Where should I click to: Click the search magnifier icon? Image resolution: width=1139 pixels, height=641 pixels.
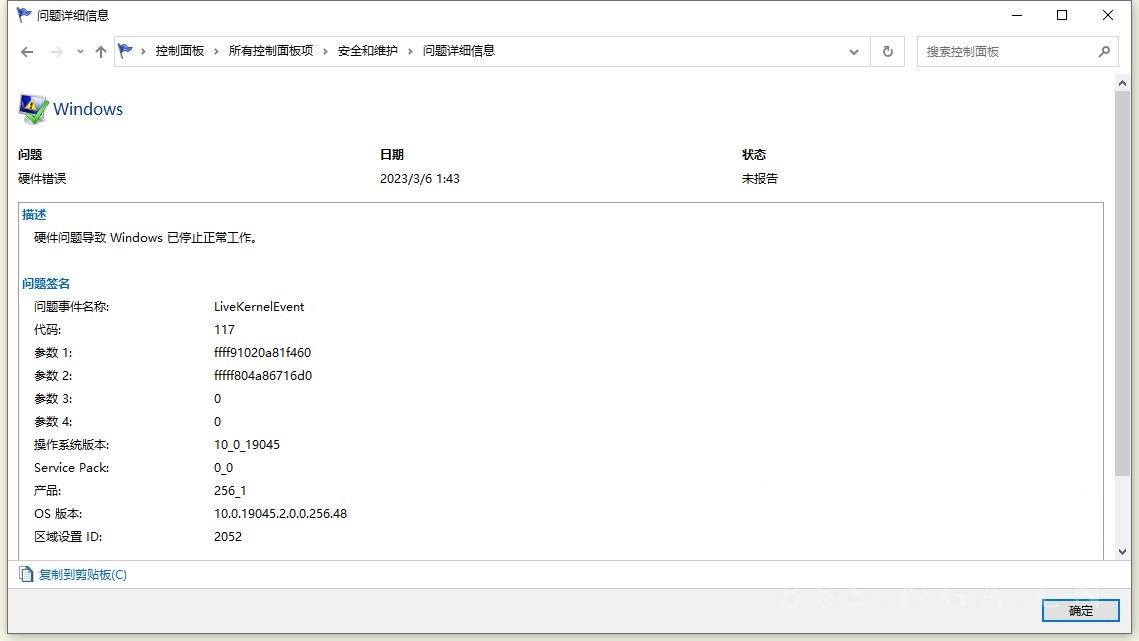tap(1104, 51)
